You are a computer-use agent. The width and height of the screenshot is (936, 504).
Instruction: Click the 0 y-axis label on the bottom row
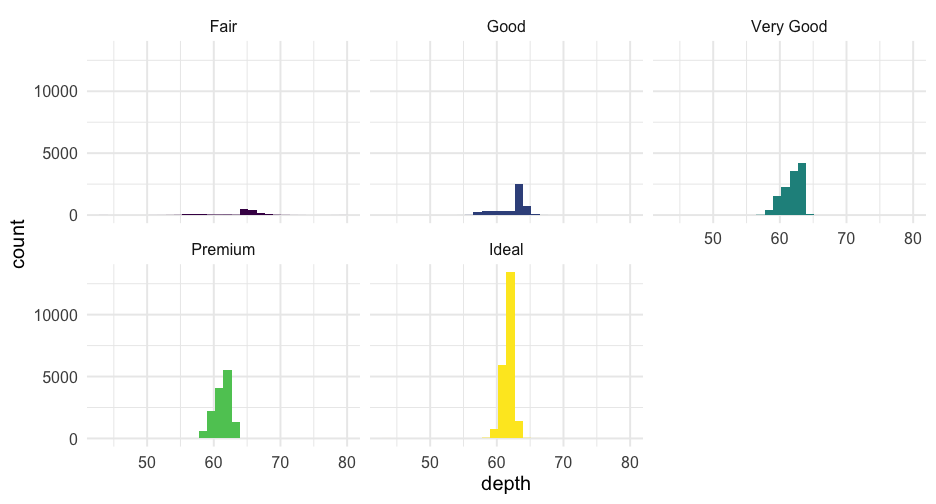pos(74,439)
